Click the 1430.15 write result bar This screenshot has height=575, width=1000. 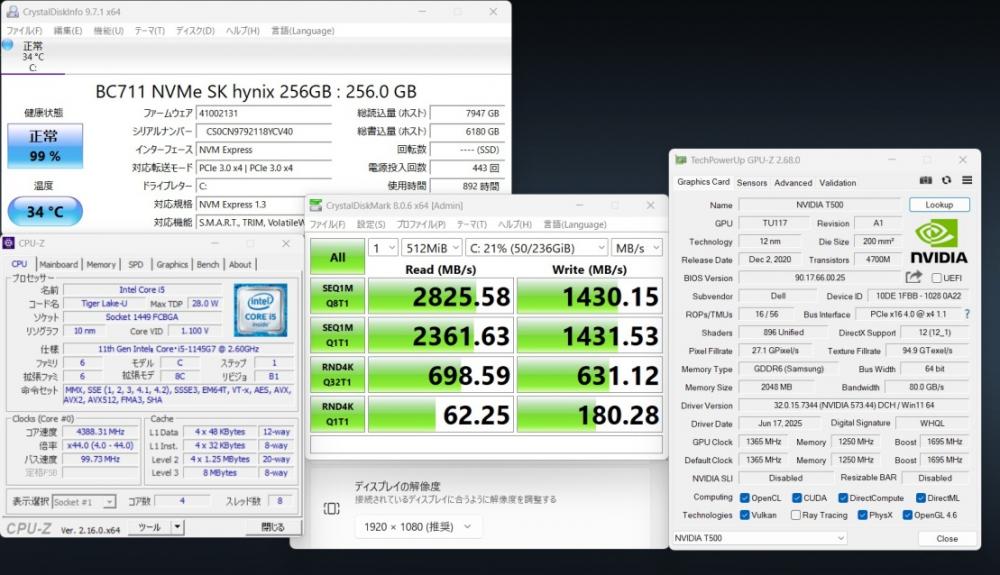pyautogui.click(x=590, y=296)
